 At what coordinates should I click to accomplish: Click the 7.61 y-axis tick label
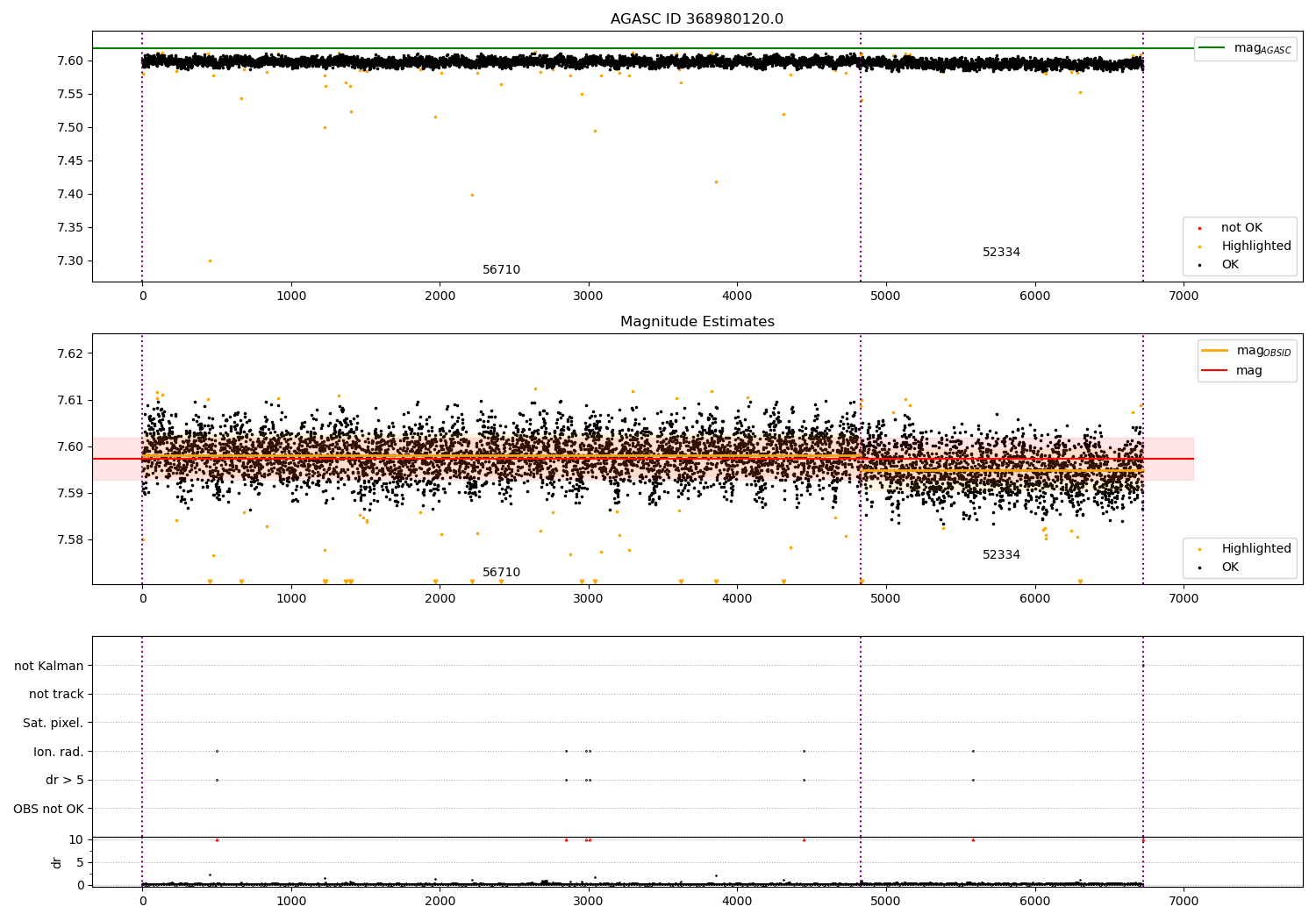[x=69, y=400]
